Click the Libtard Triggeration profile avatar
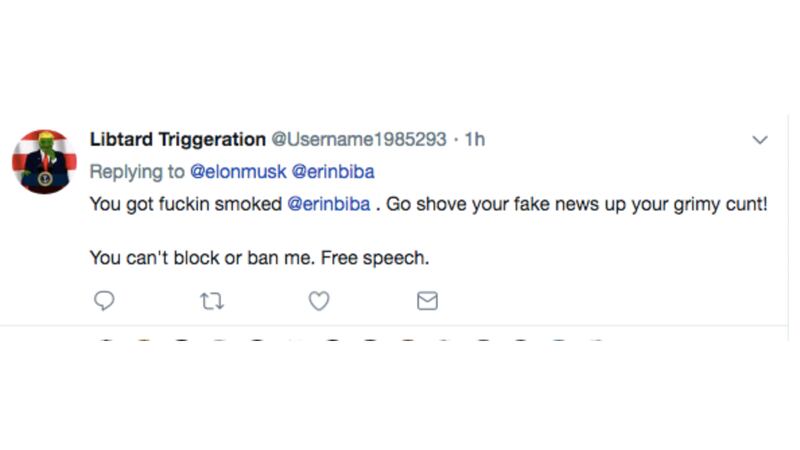Screen dimensions: 800x450 (44, 160)
